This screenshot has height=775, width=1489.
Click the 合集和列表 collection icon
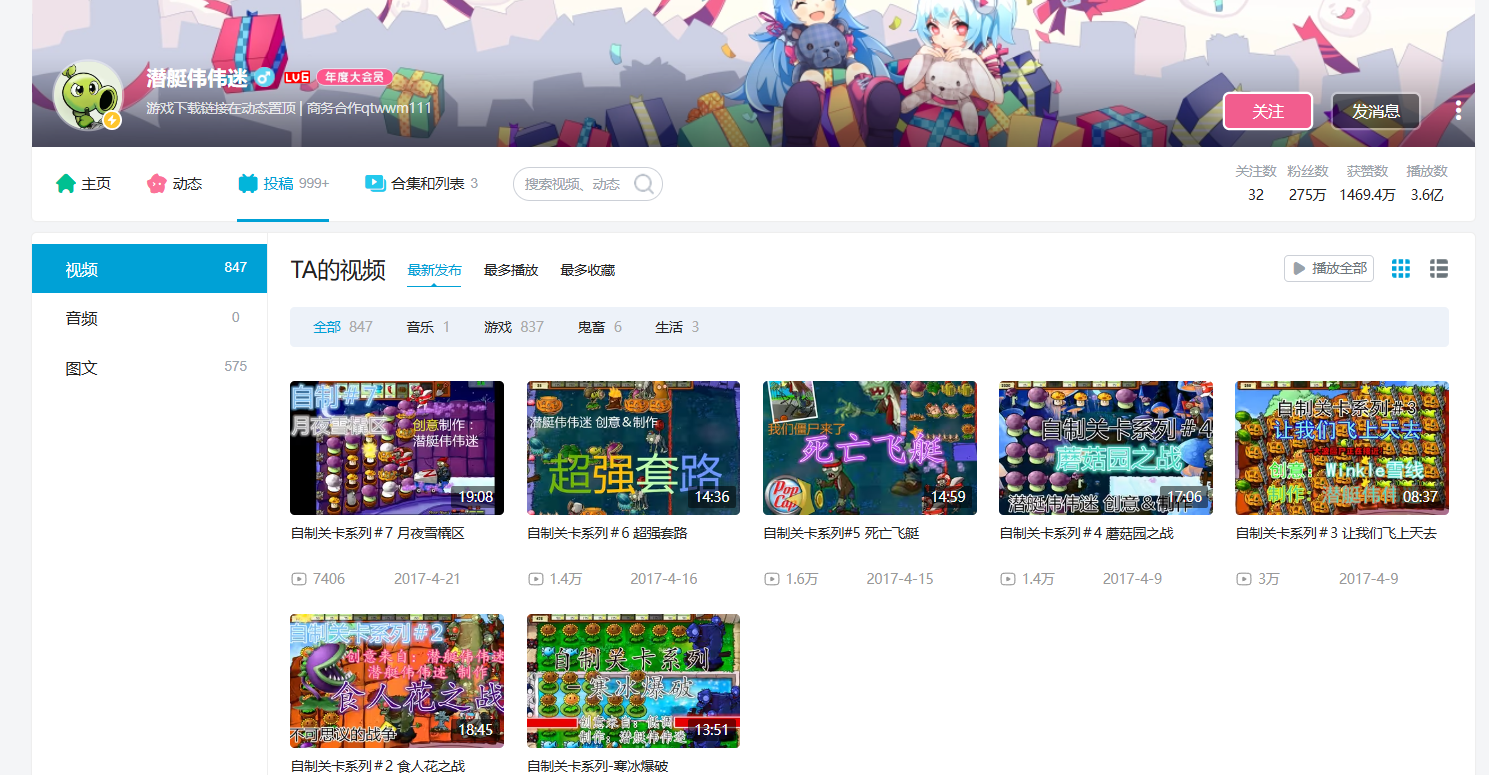tap(375, 183)
